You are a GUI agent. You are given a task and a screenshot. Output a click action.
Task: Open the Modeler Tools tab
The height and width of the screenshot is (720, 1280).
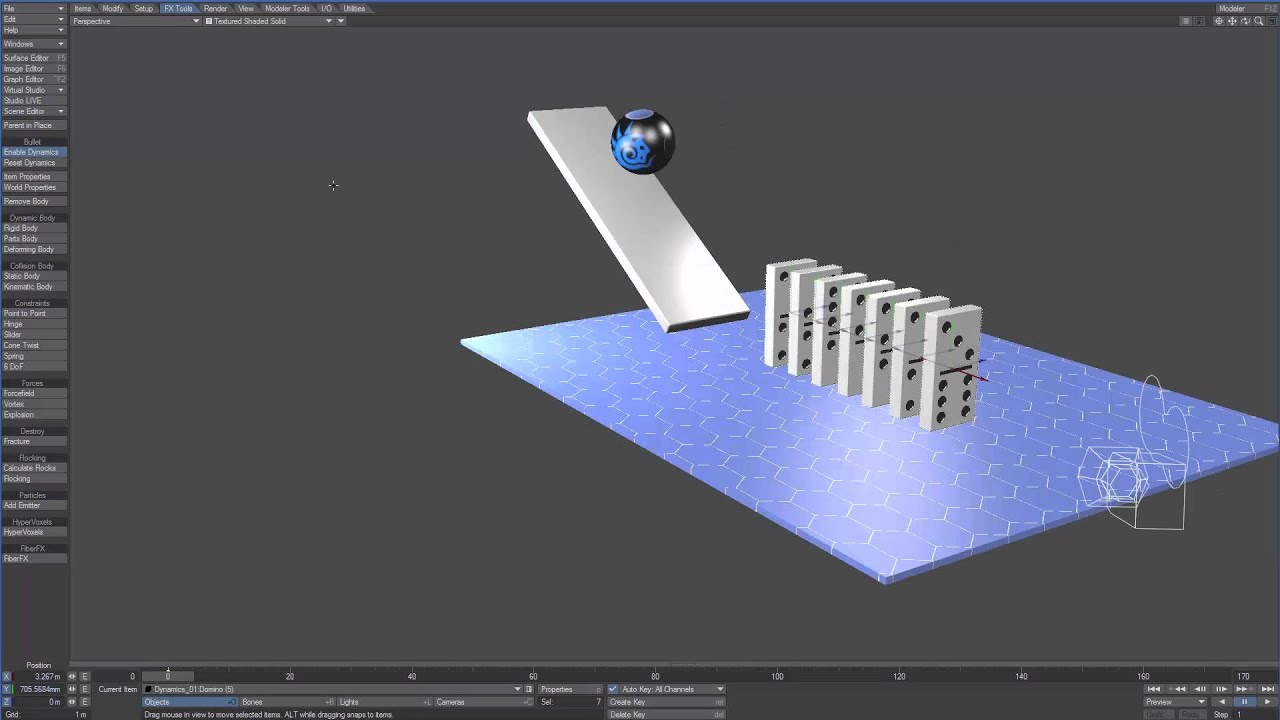(287, 8)
